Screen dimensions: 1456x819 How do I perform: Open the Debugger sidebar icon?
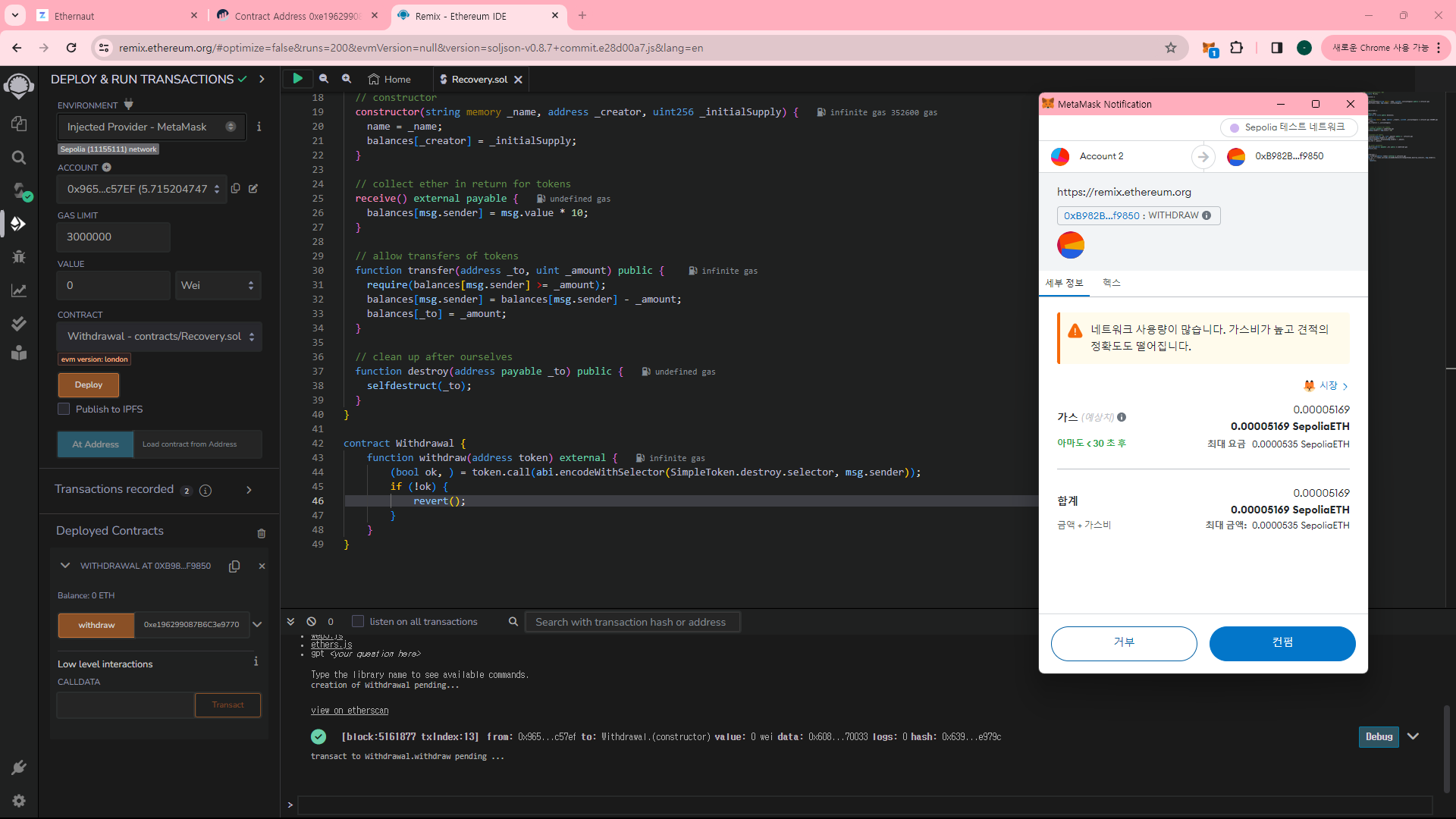[x=19, y=257]
